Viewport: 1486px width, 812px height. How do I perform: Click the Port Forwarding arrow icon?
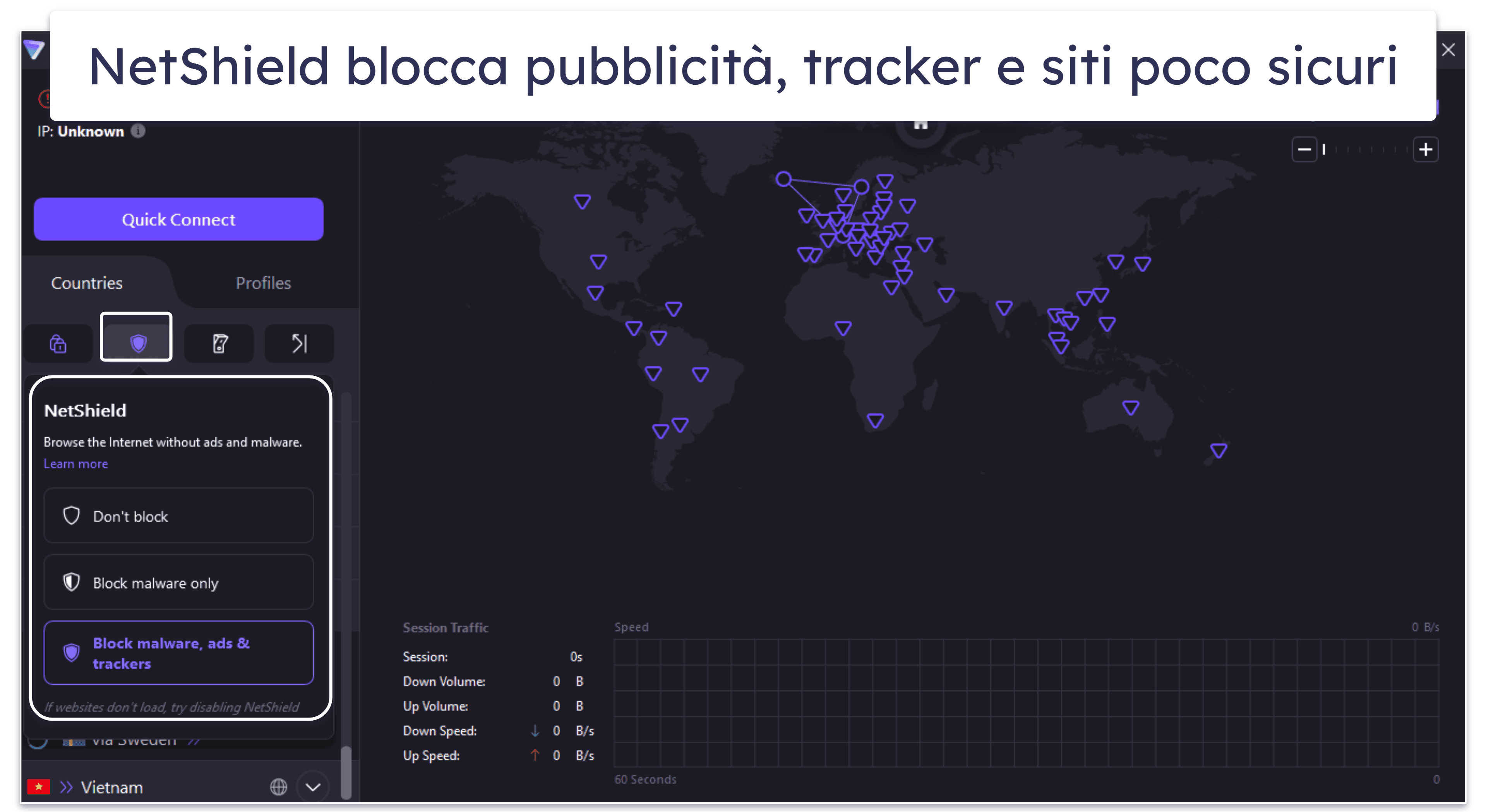[299, 344]
